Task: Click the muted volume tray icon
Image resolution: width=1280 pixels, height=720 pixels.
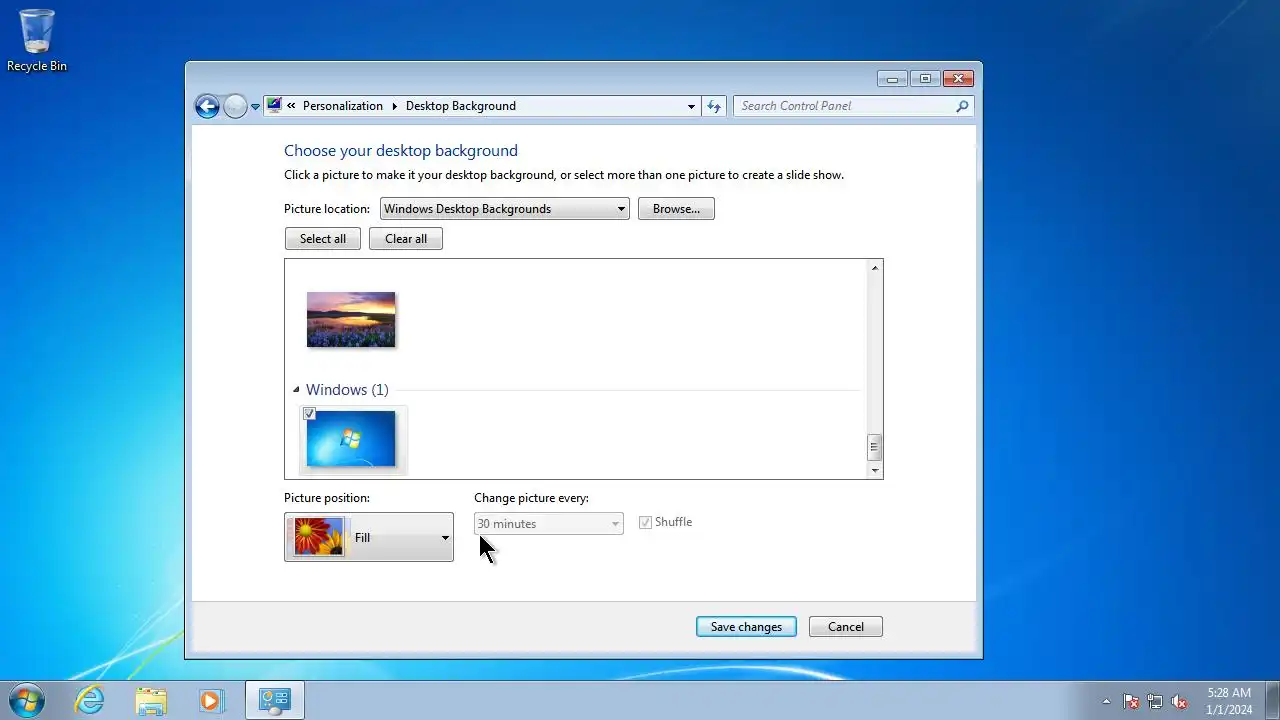Action: pos(1179,701)
